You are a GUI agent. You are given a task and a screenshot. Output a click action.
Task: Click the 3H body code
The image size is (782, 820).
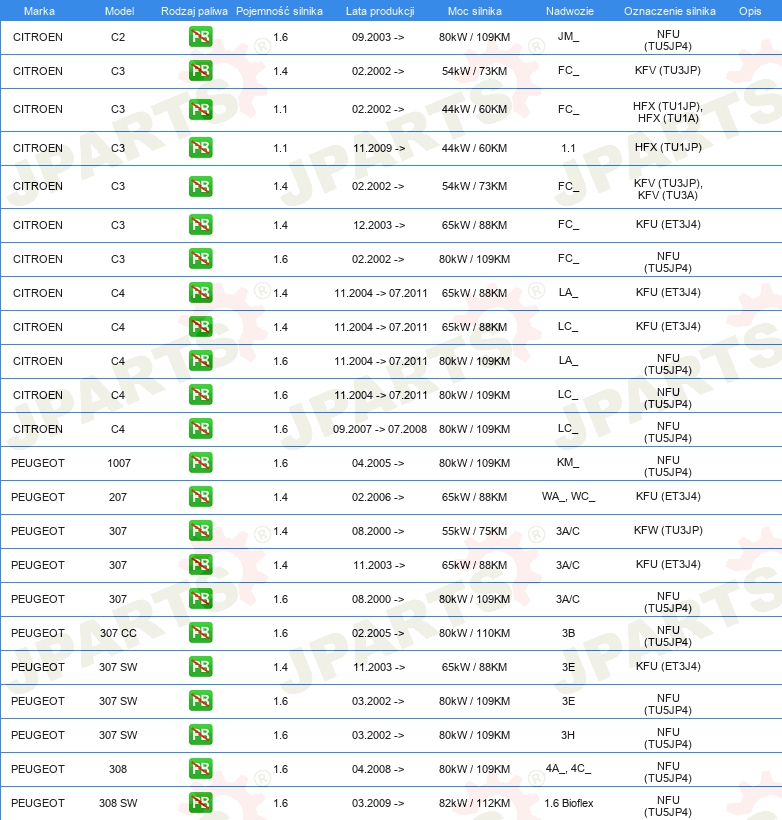click(x=568, y=735)
